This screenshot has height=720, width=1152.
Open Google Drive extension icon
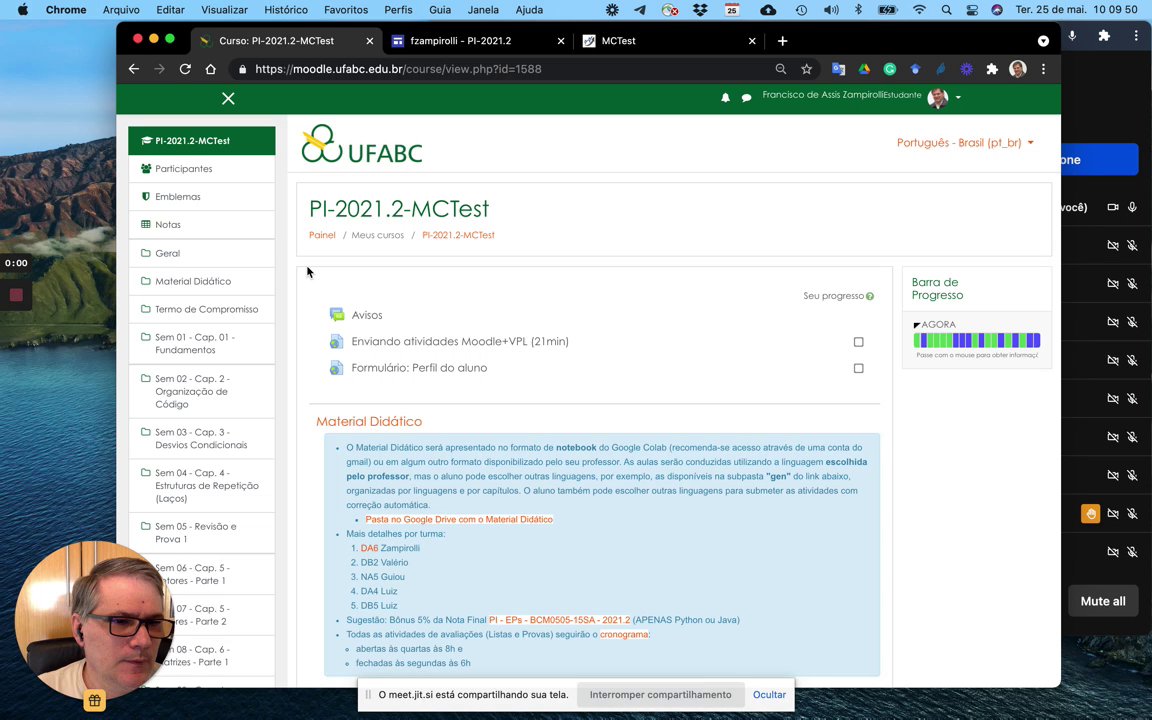click(x=864, y=69)
